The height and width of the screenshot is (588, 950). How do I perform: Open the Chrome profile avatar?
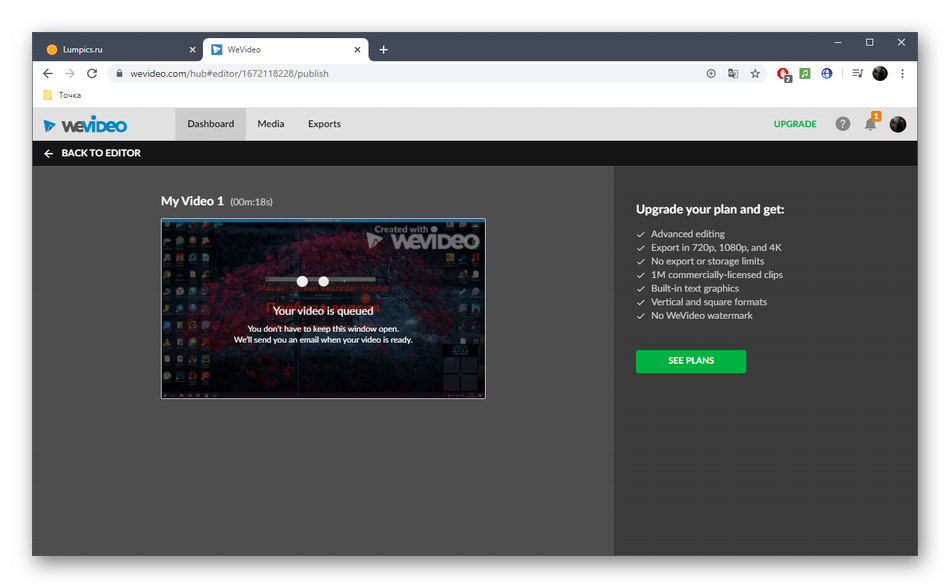pyautogui.click(x=880, y=73)
